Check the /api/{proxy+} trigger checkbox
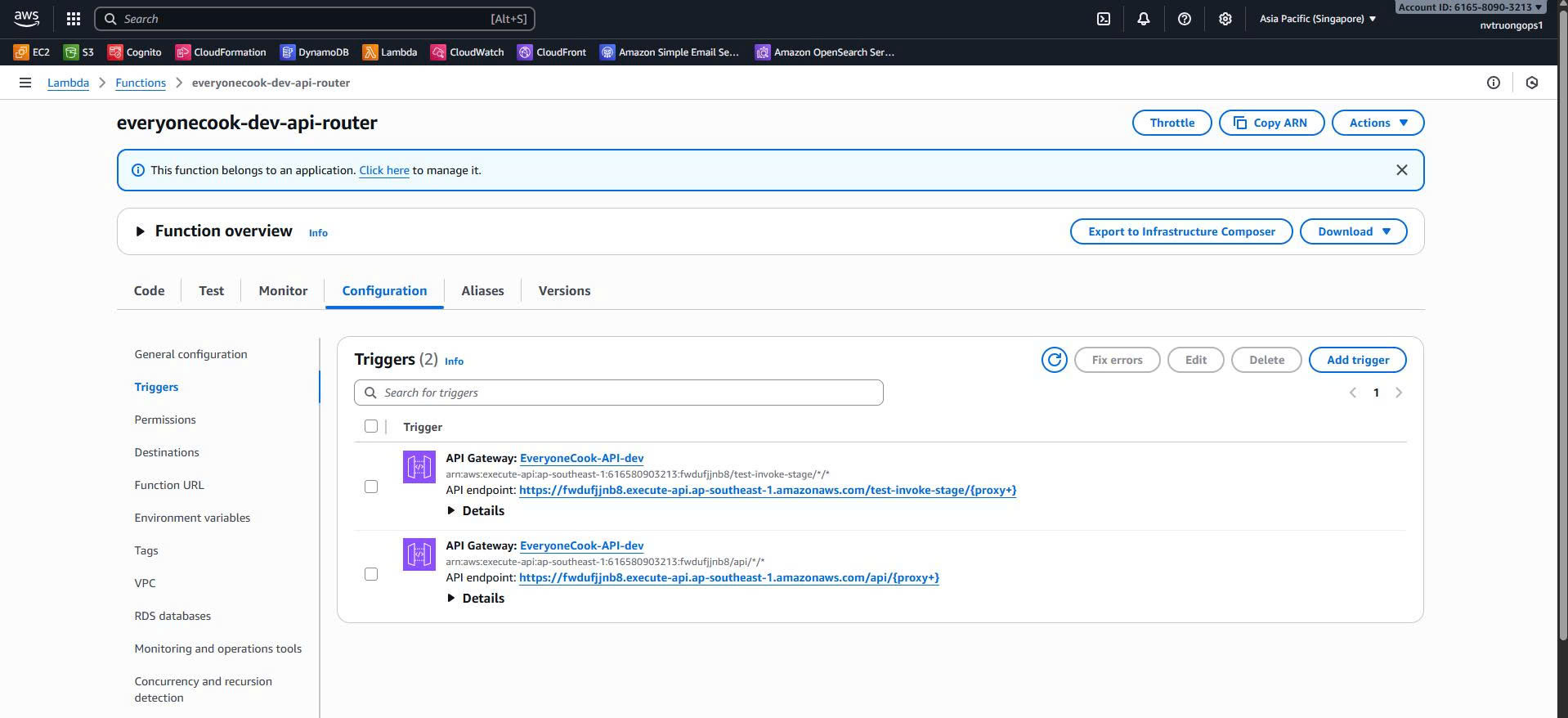Image resolution: width=1568 pixels, height=718 pixels. click(x=371, y=574)
